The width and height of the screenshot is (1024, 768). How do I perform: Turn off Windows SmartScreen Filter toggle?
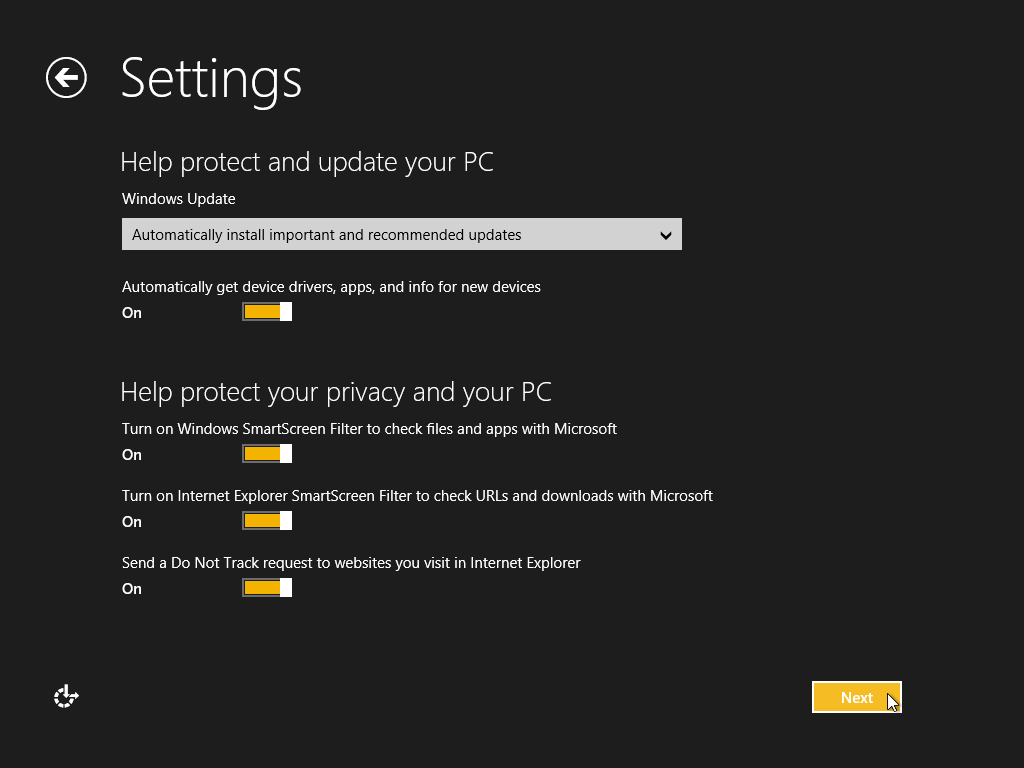pyautogui.click(x=267, y=454)
